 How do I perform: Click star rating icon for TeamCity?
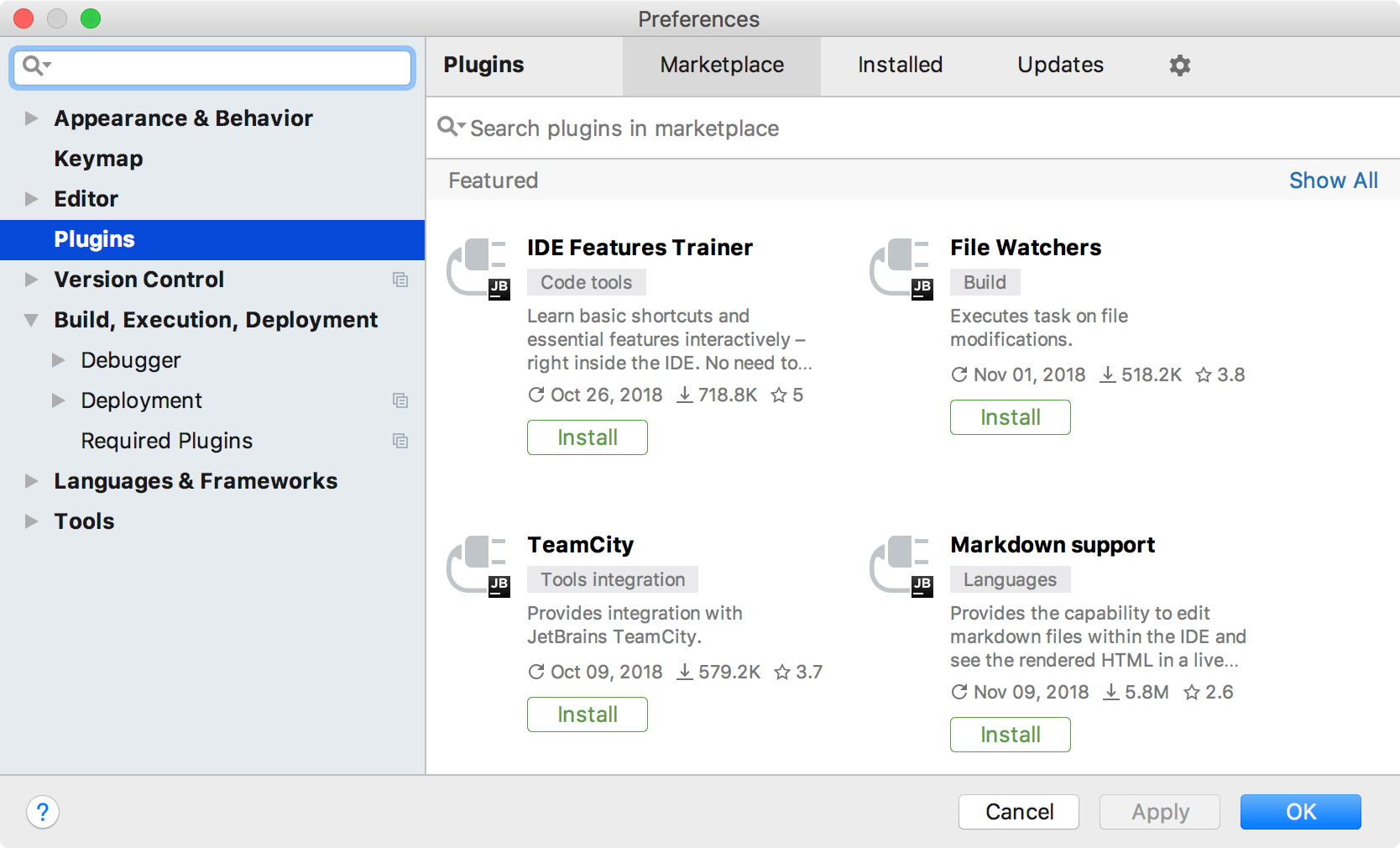point(782,672)
